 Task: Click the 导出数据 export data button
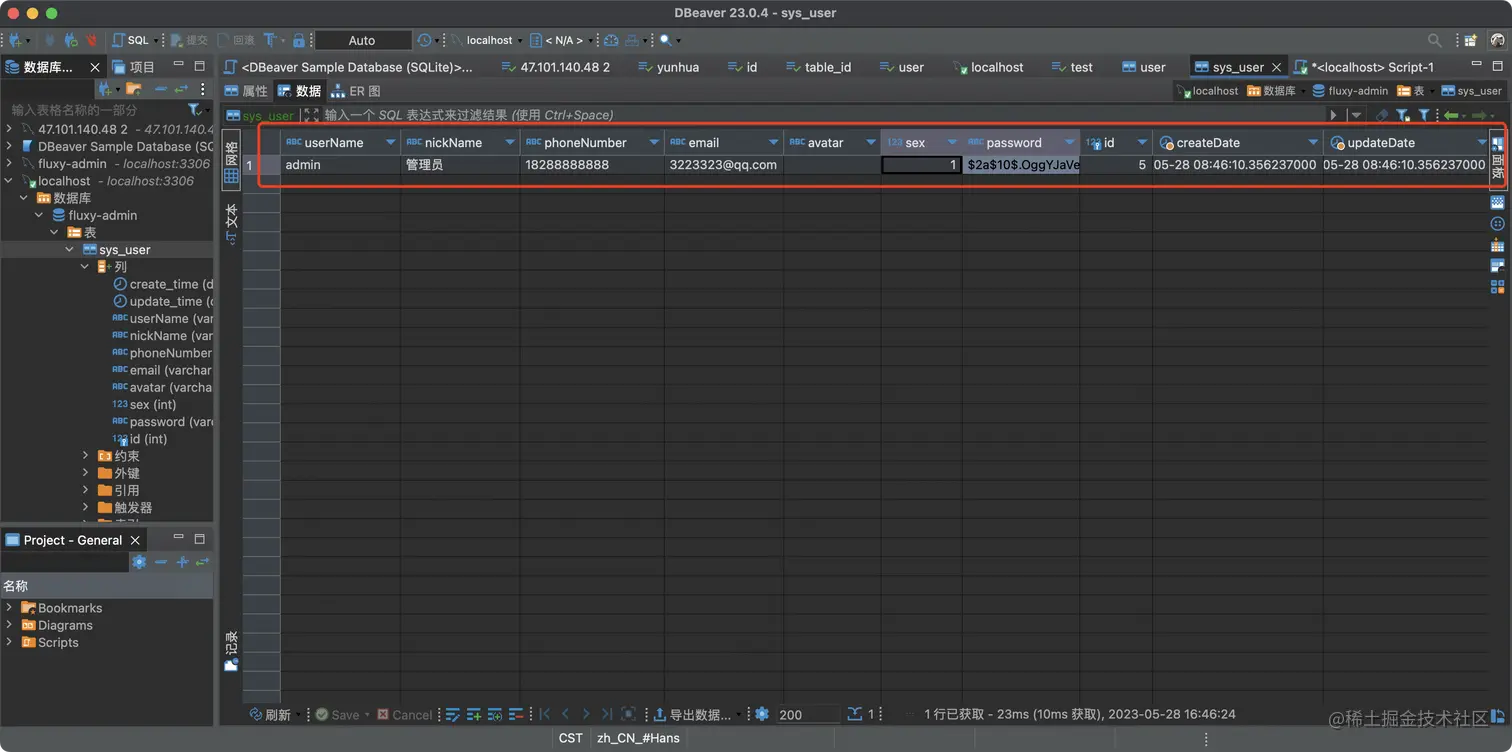click(692, 714)
